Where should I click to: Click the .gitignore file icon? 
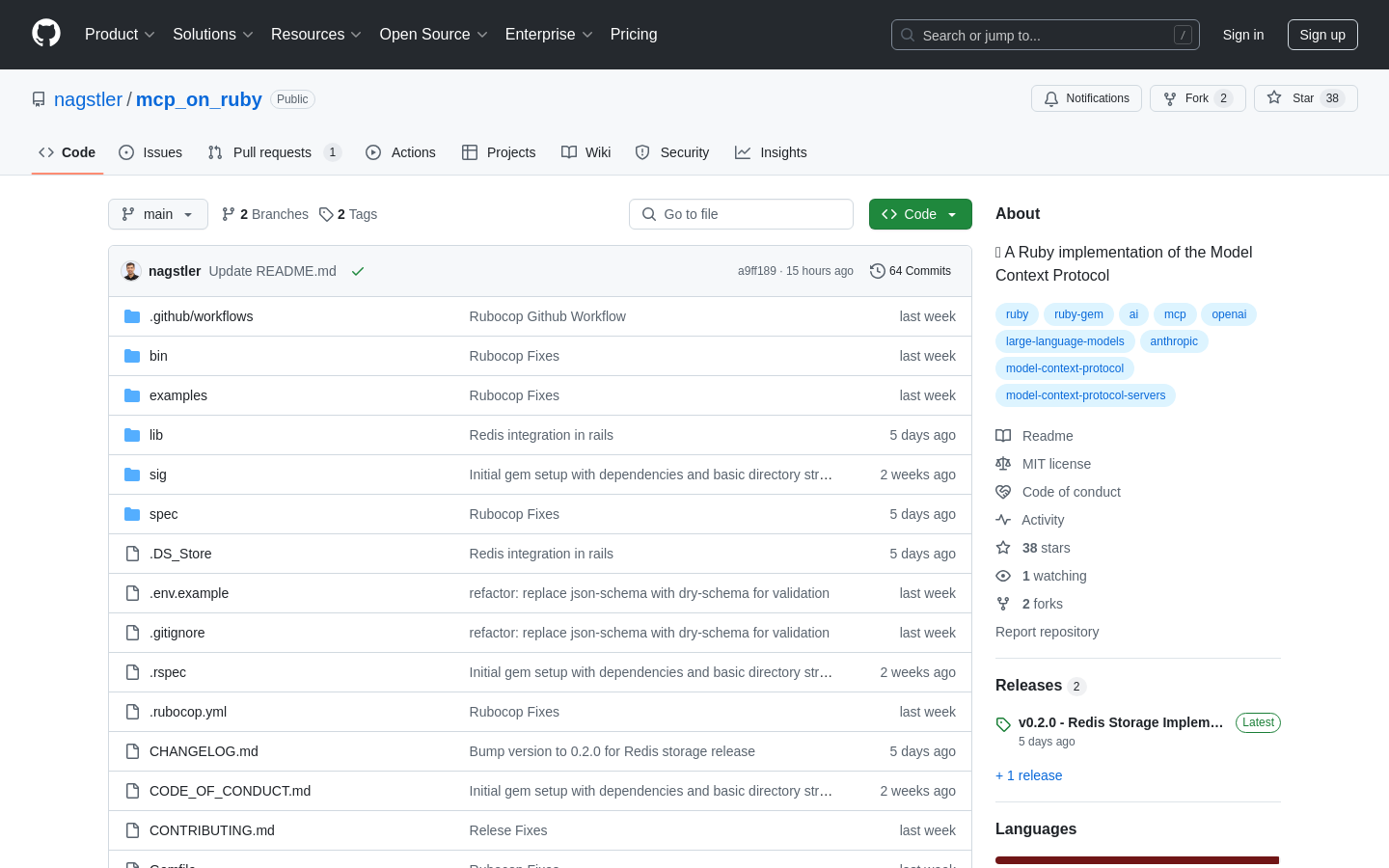(x=132, y=633)
